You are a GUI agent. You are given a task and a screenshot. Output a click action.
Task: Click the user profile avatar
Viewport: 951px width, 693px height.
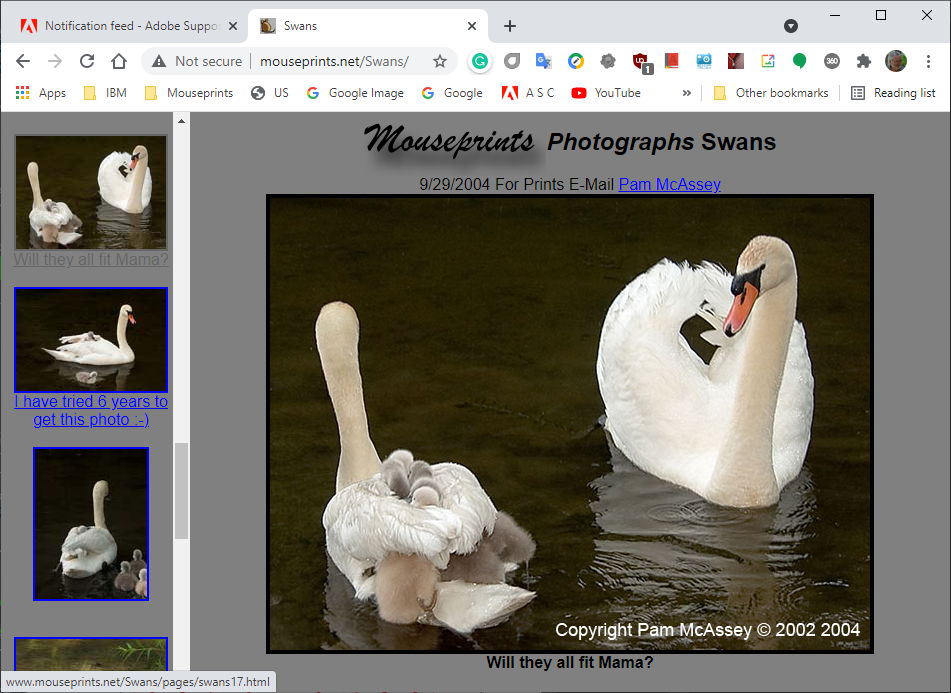pos(896,61)
